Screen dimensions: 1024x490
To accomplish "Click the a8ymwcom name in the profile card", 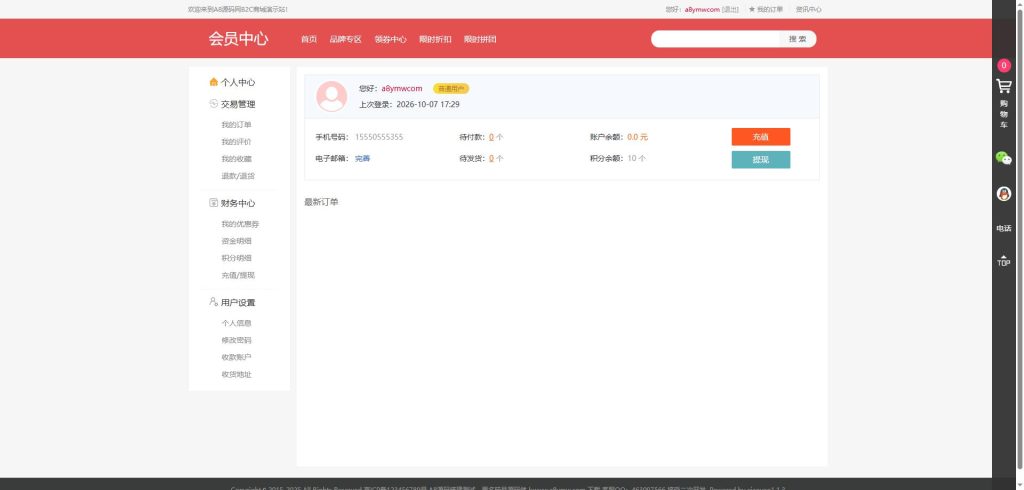I will (x=402, y=88).
